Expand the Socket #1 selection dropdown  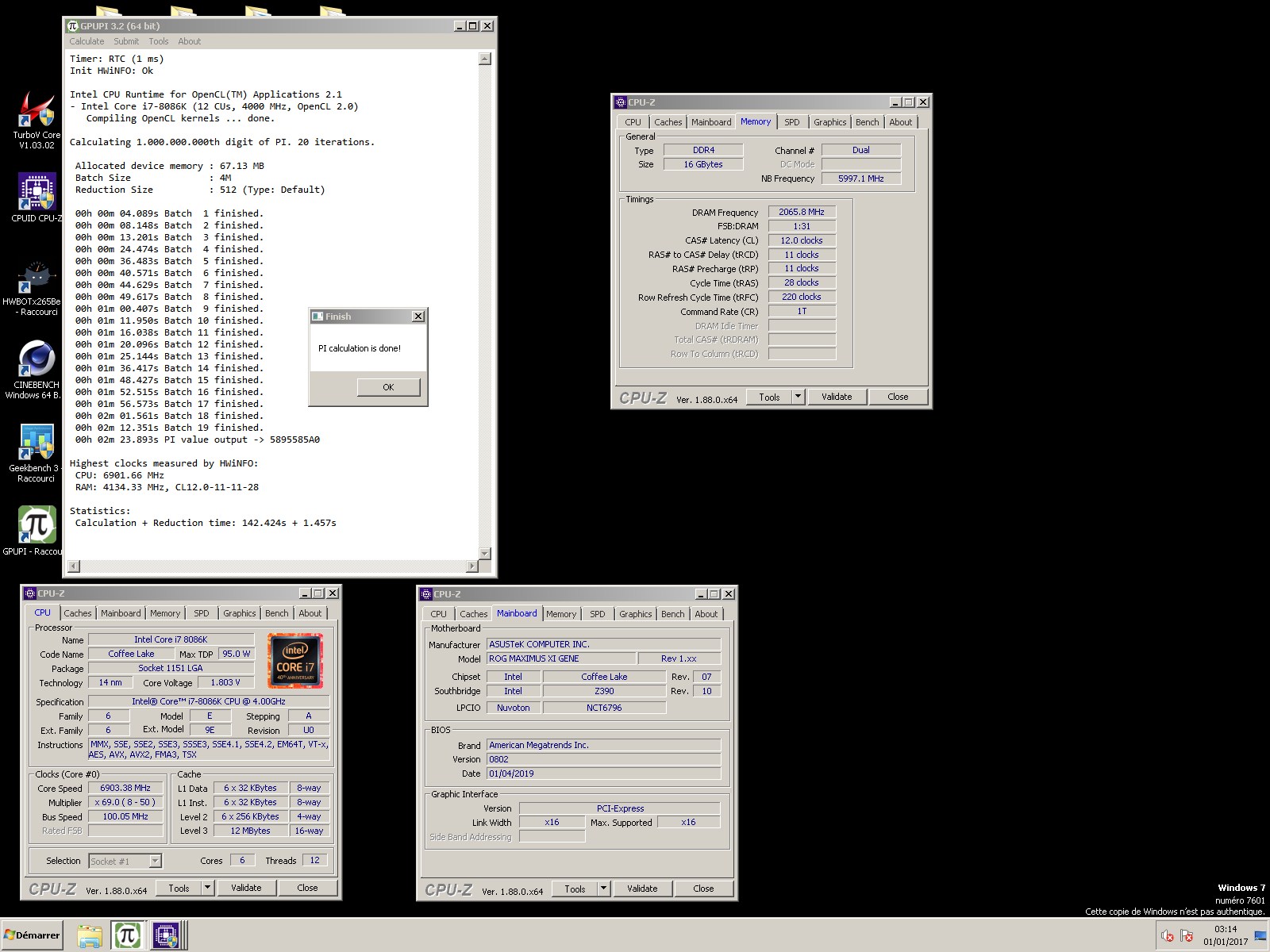point(156,861)
